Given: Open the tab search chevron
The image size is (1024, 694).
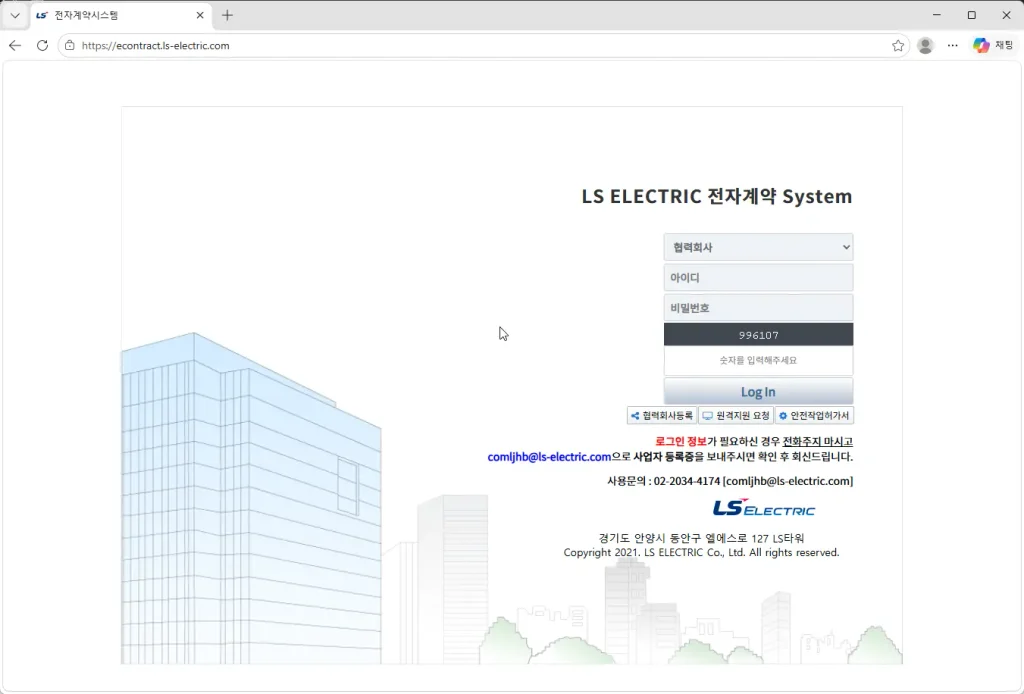Looking at the screenshot, I should point(15,15).
